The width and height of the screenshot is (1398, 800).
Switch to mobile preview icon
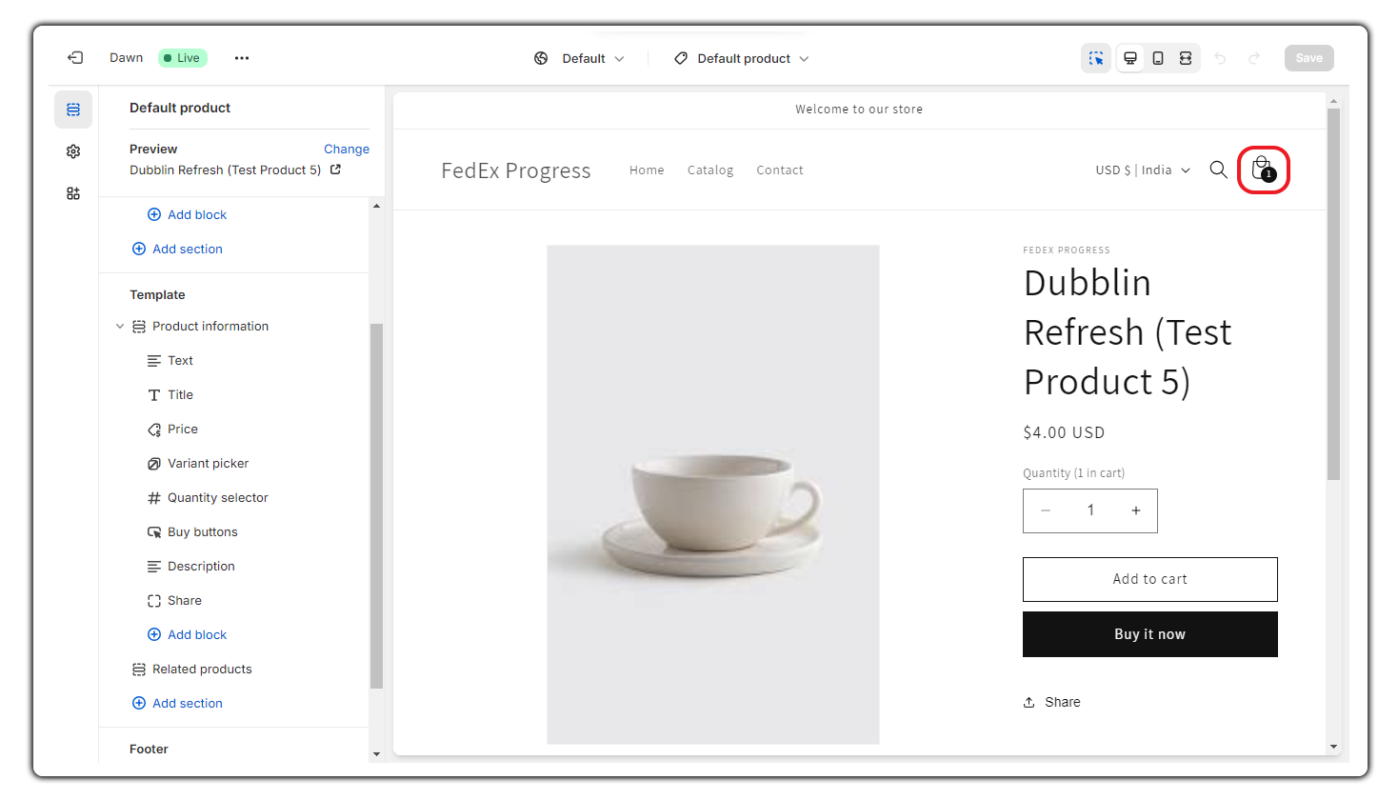coord(1158,58)
